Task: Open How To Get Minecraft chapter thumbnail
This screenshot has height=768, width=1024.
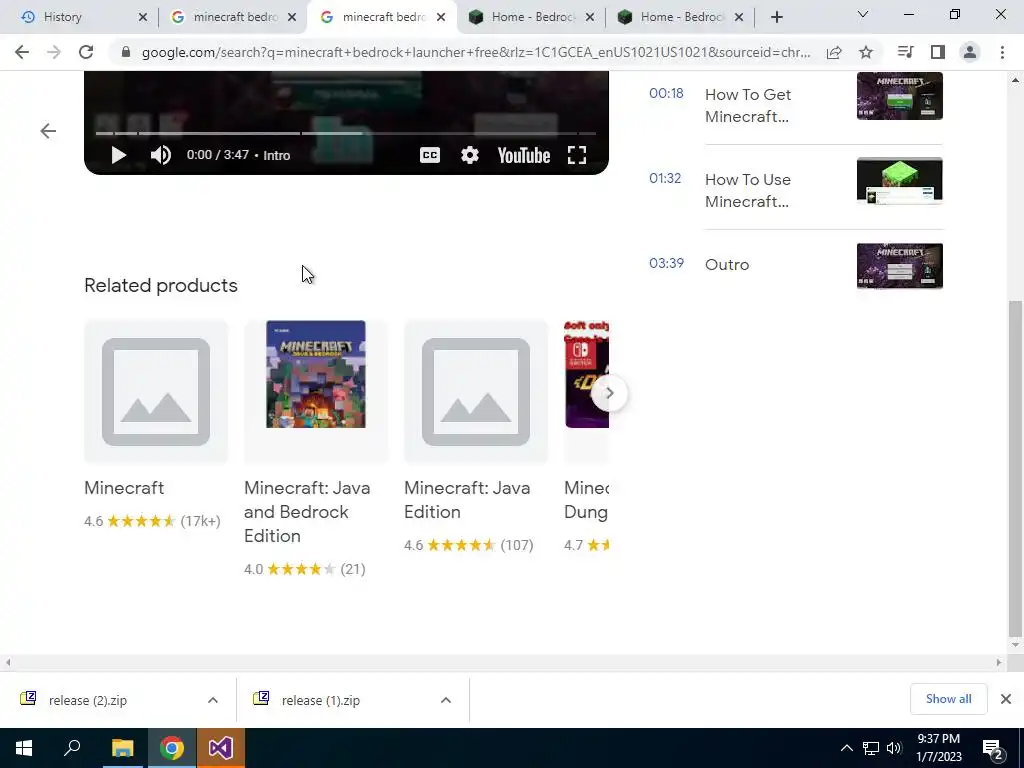Action: [900, 96]
